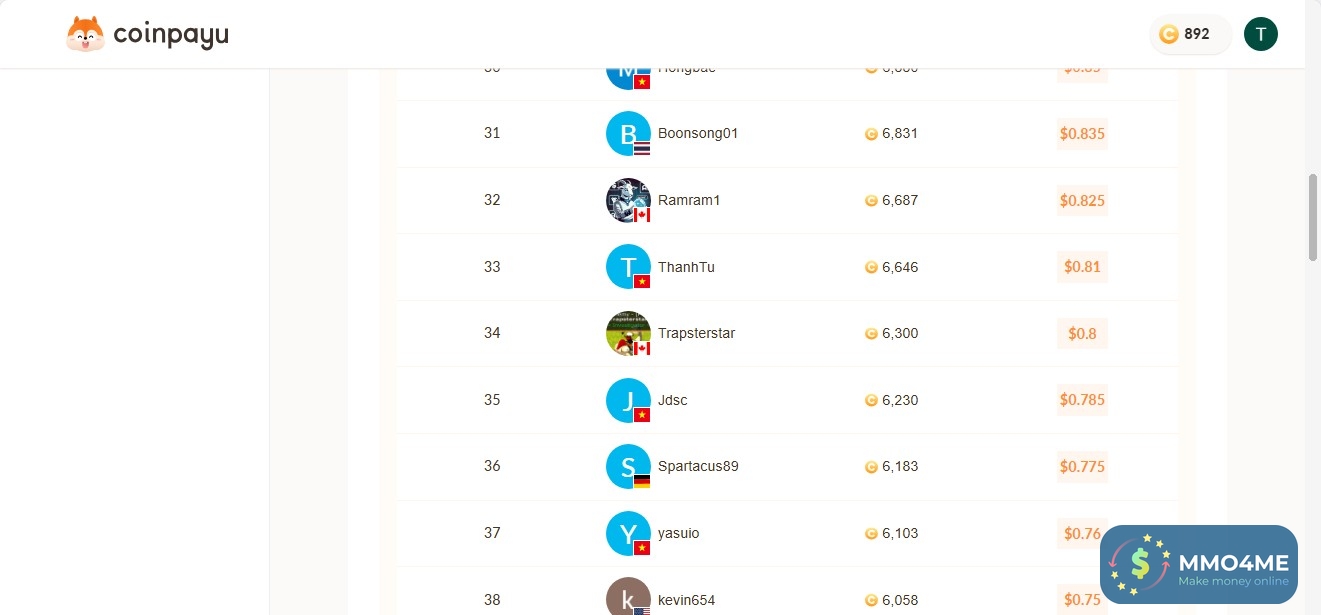Click ThanhTu's avatar icon

(628, 267)
